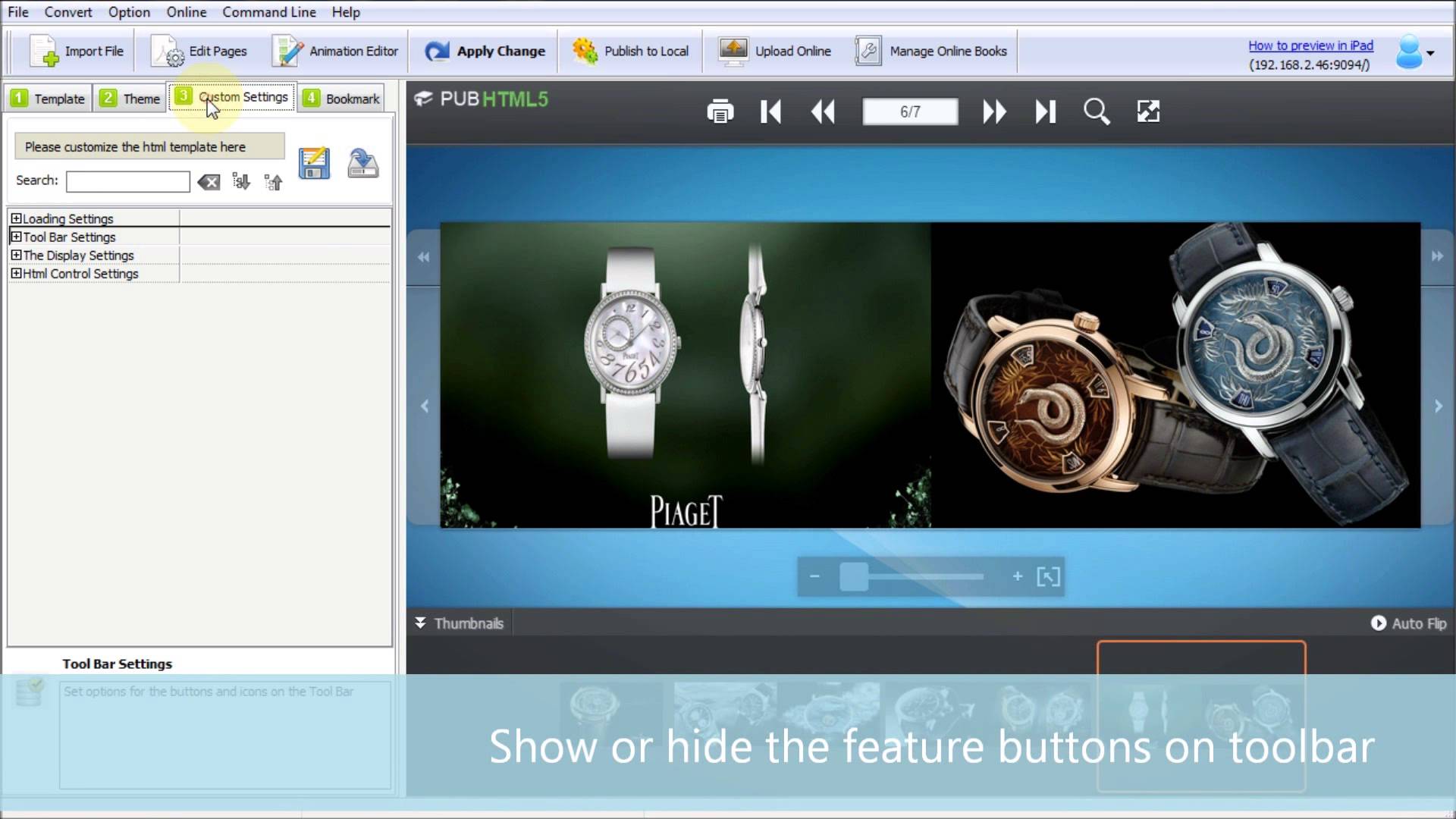This screenshot has width=1456, height=819.
Task: Open the Convert menu
Action: coord(67,12)
